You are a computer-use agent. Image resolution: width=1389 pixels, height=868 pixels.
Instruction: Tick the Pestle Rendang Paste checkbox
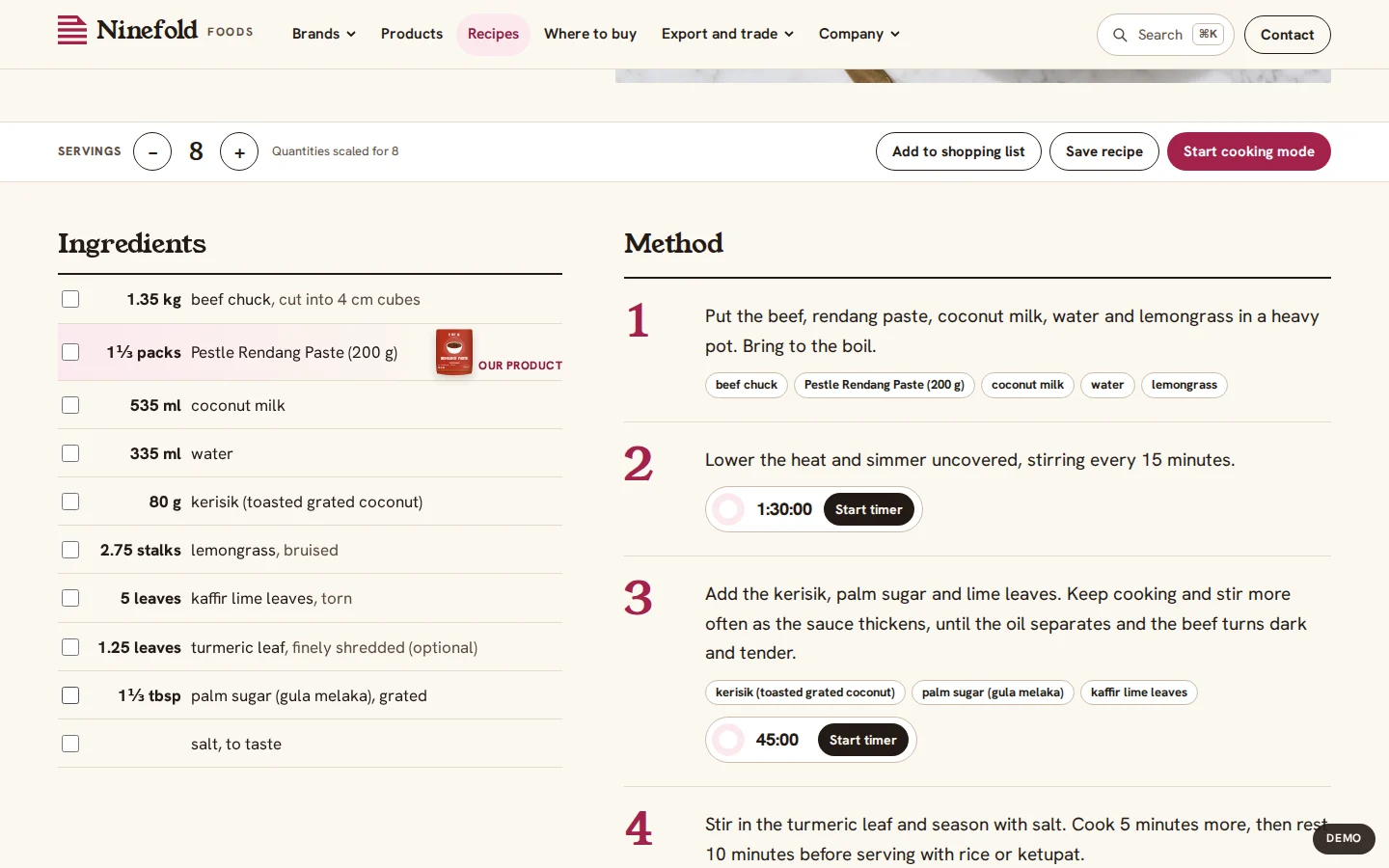click(70, 352)
